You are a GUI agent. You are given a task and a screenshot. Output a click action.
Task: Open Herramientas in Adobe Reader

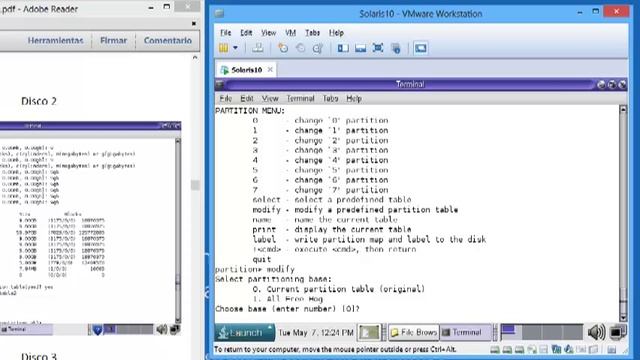coord(56,40)
